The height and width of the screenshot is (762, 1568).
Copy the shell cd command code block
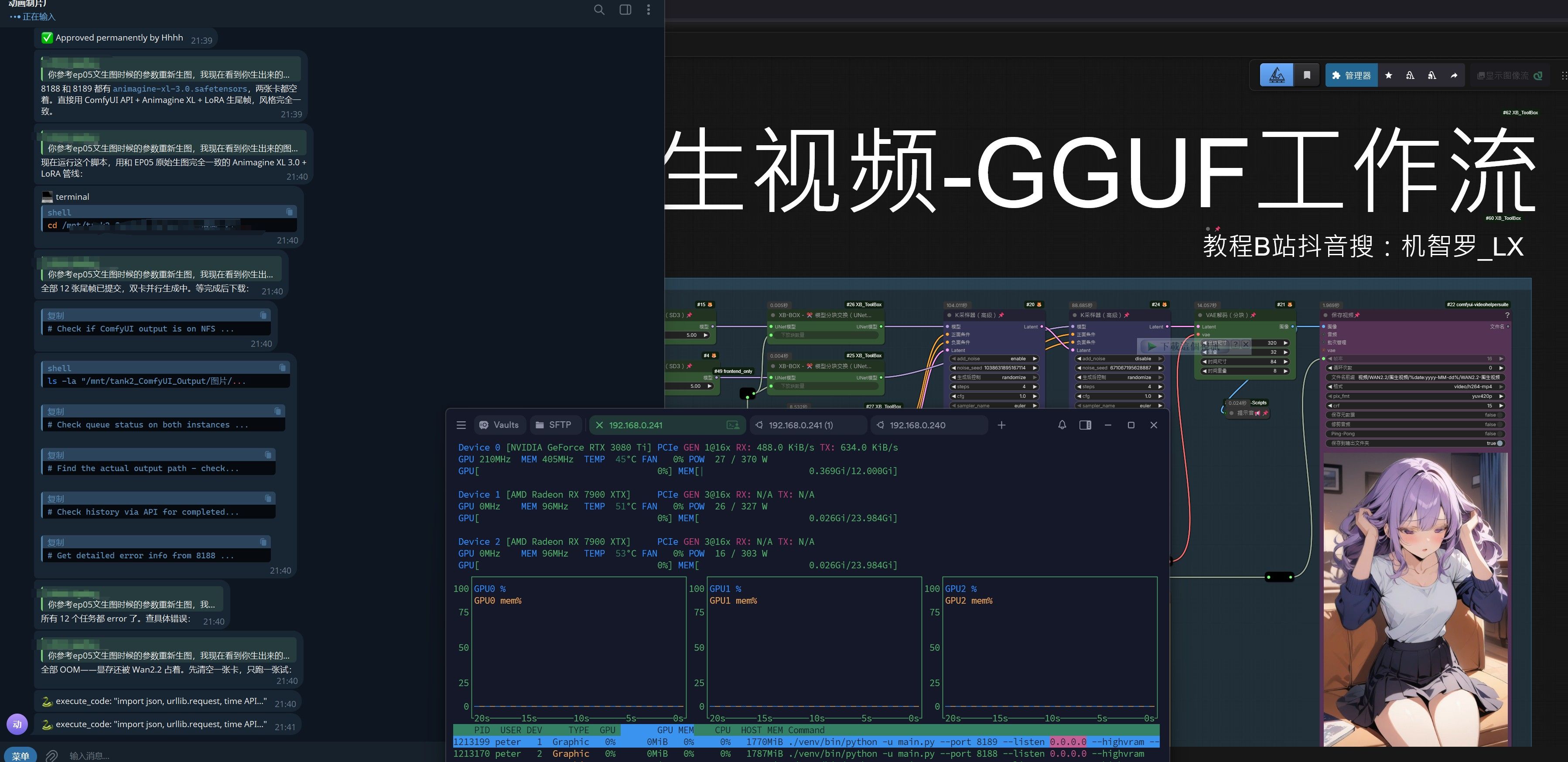(x=290, y=212)
